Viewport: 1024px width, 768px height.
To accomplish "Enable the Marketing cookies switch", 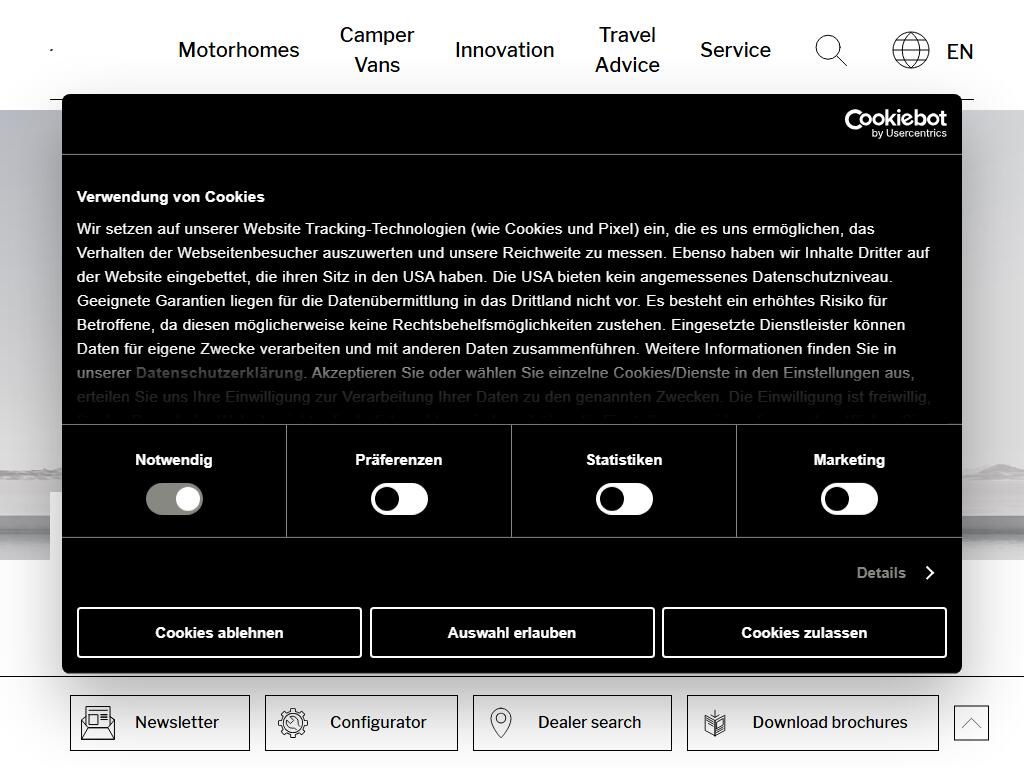I will click(849, 499).
